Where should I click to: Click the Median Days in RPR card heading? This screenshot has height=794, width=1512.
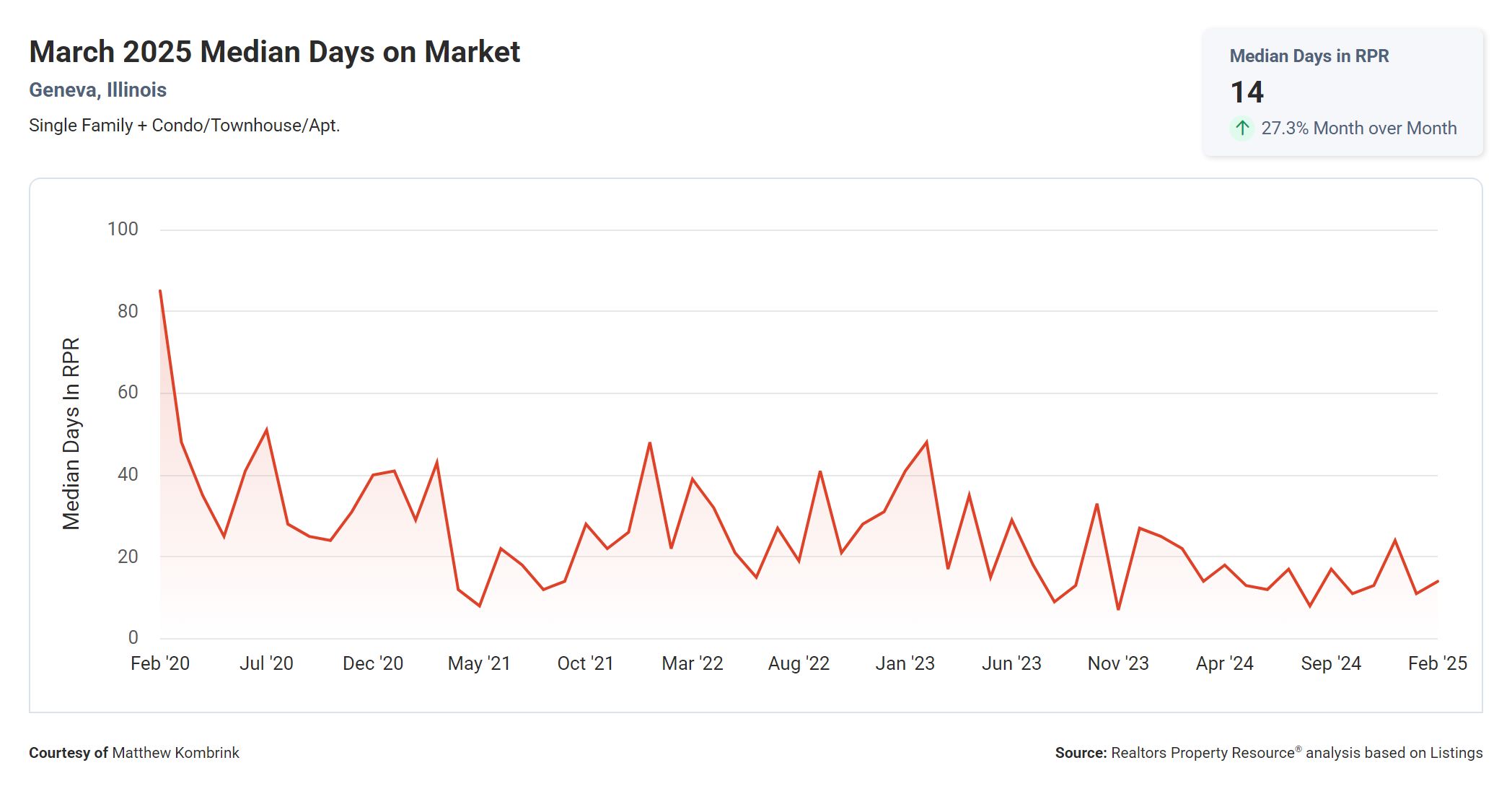1309,56
